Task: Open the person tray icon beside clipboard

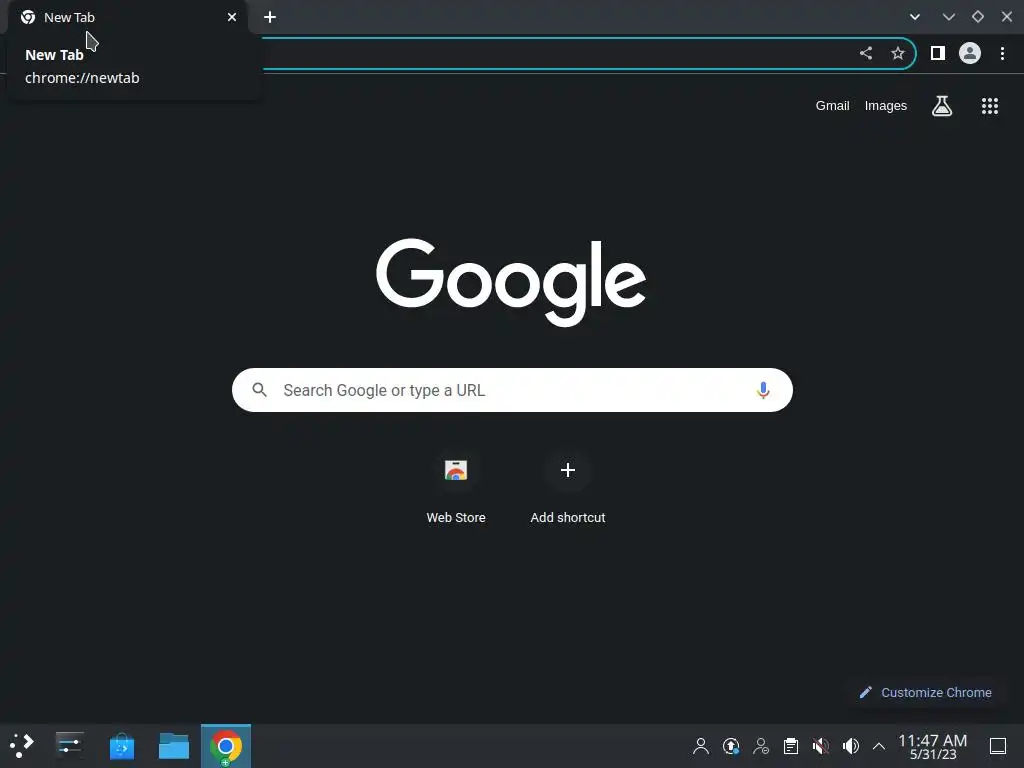Action: coord(761,746)
